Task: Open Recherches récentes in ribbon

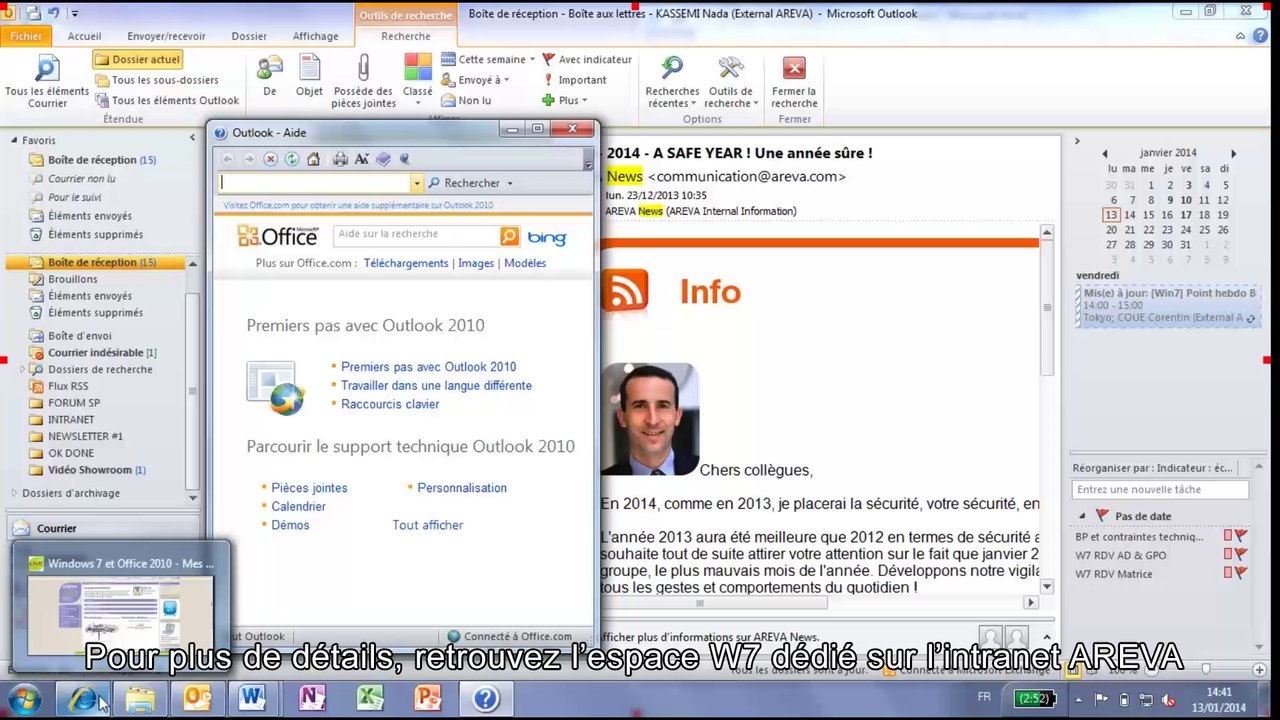Action: 672,80
